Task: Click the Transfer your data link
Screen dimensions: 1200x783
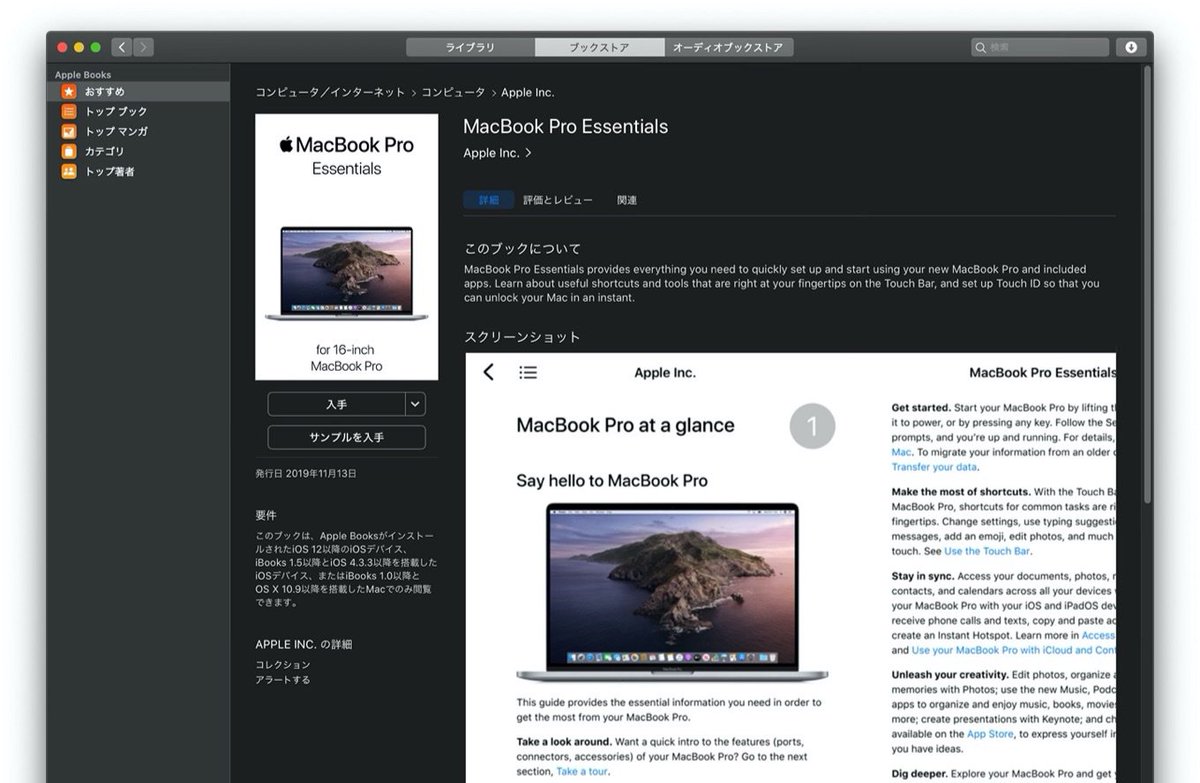Action: click(934, 467)
